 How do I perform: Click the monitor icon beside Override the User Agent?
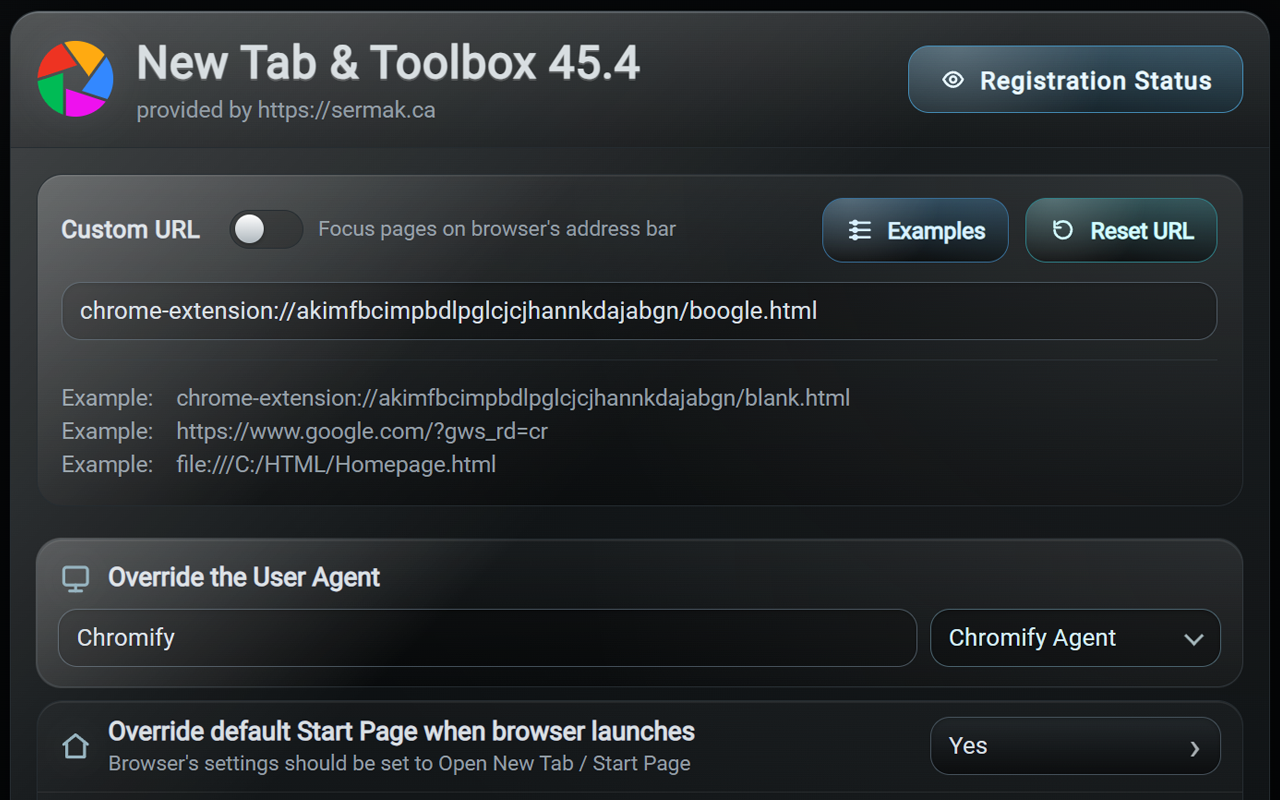75,578
